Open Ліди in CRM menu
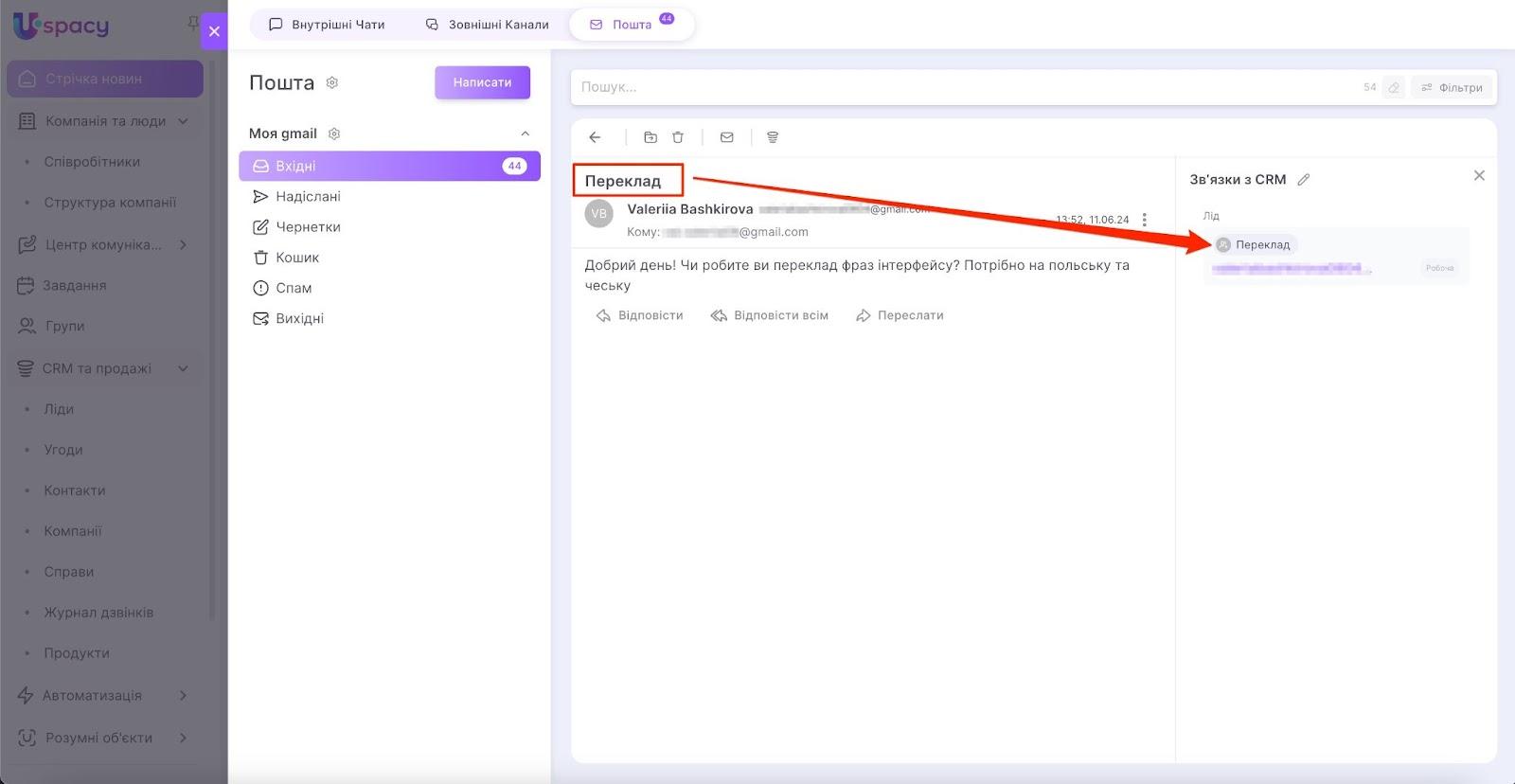1515x784 pixels. click(x=59, y=409)
